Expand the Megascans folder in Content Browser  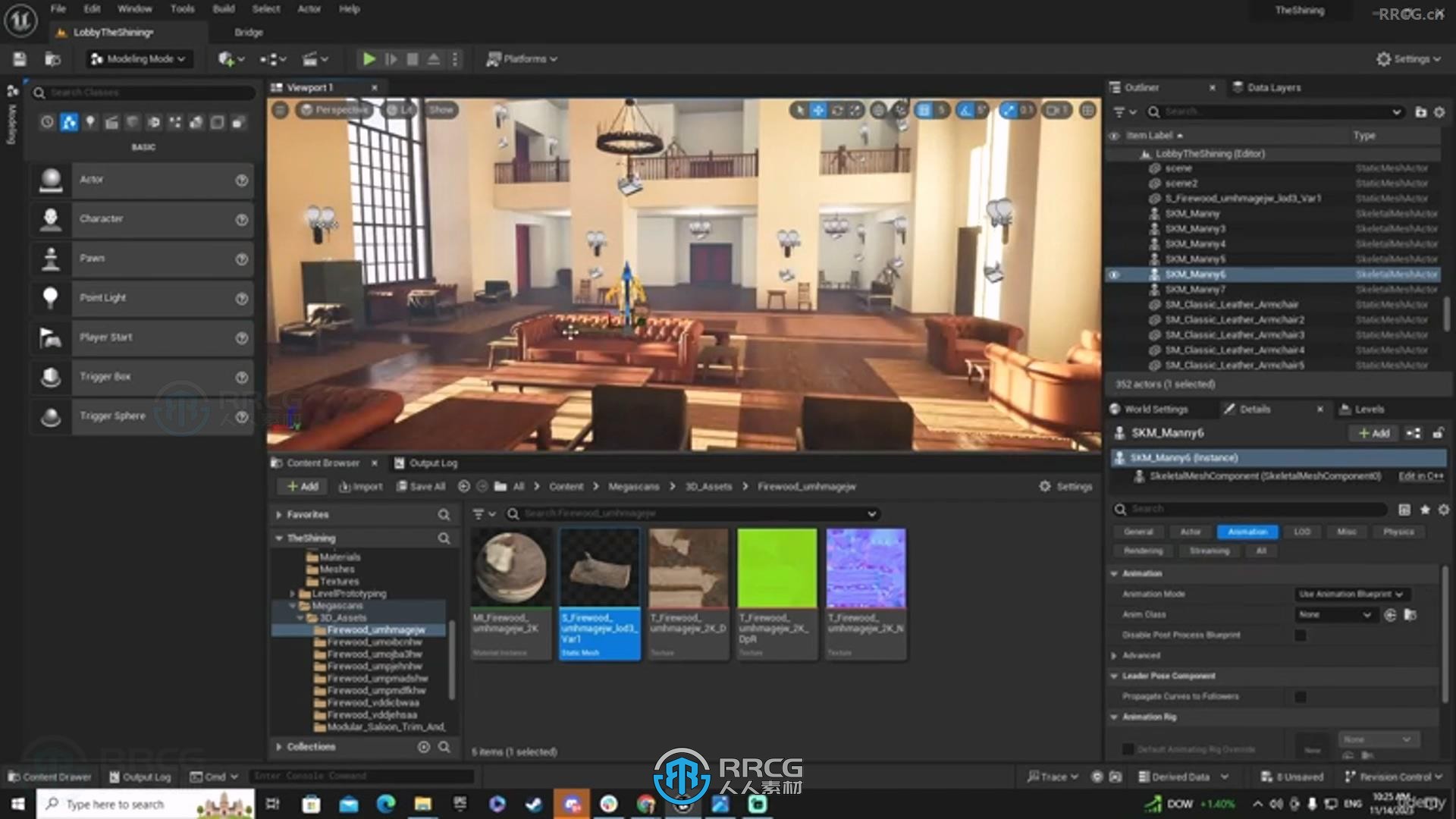(293, 606)
